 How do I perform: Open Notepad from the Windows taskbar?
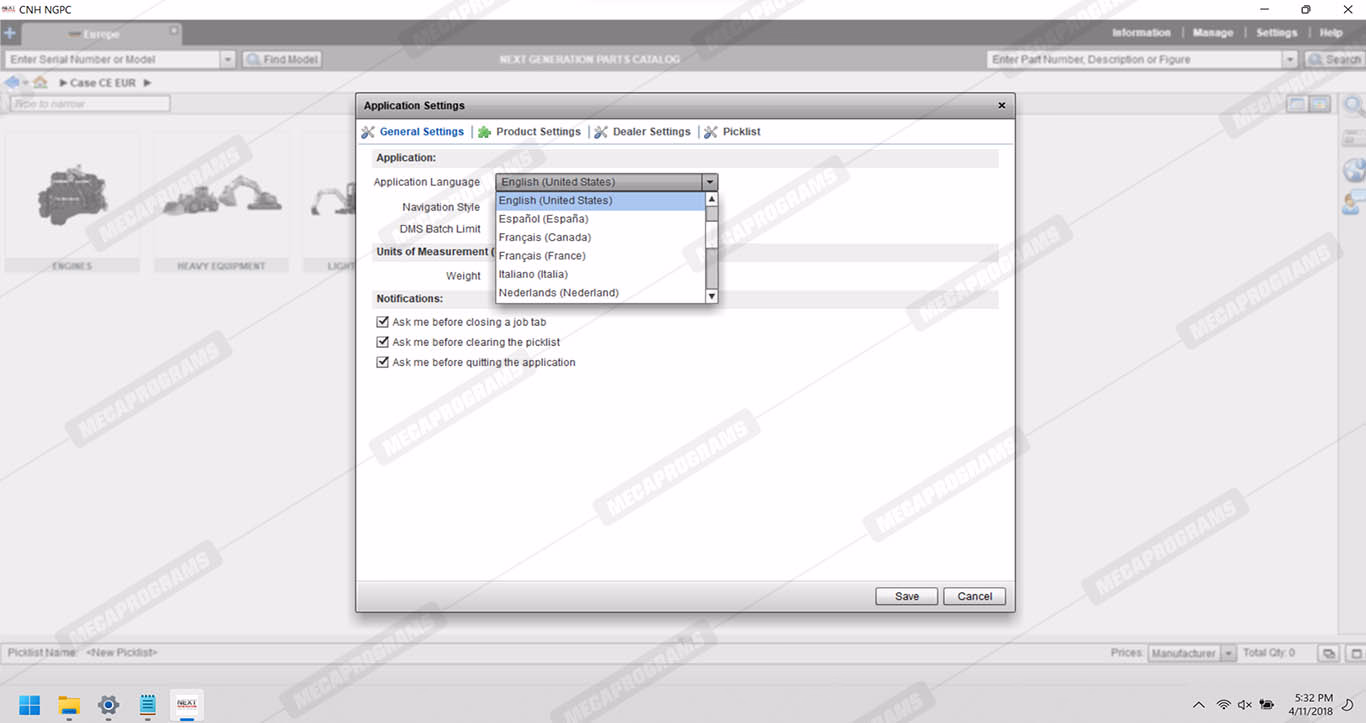pyautogui.click(x=148, y=705)
